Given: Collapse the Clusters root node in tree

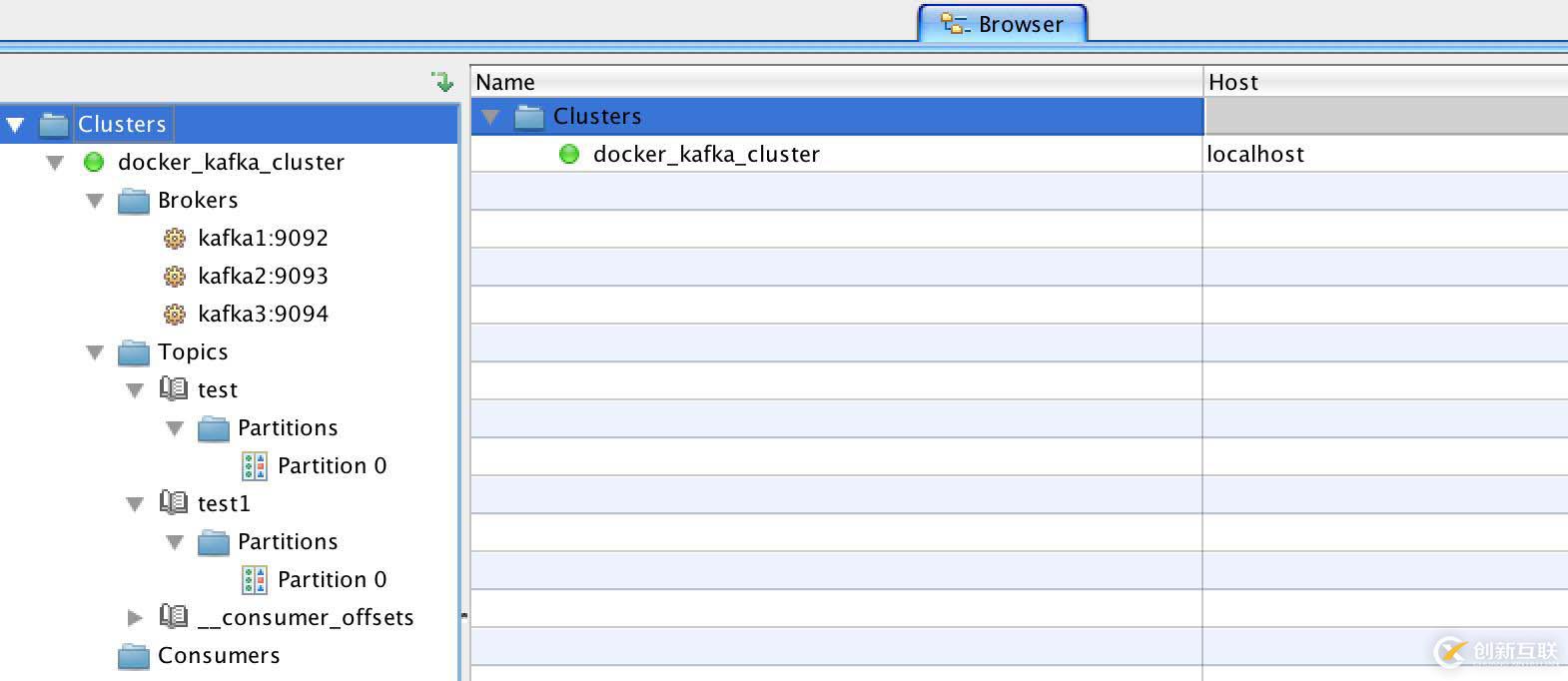Looking at the screenshot, I should coord(15,125).
